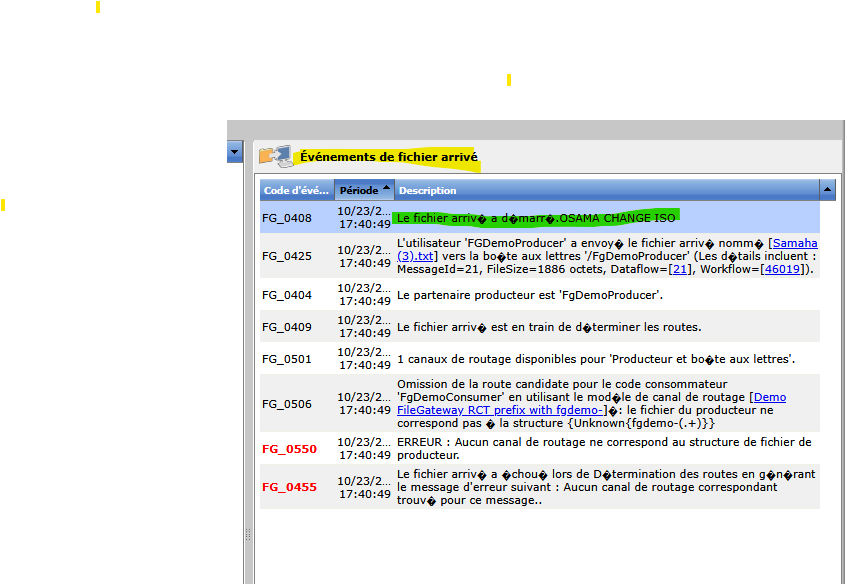Select the FG_0404 producer partner row
The height and width of the screenshot is (584, 845).
[x=287, y=295]
